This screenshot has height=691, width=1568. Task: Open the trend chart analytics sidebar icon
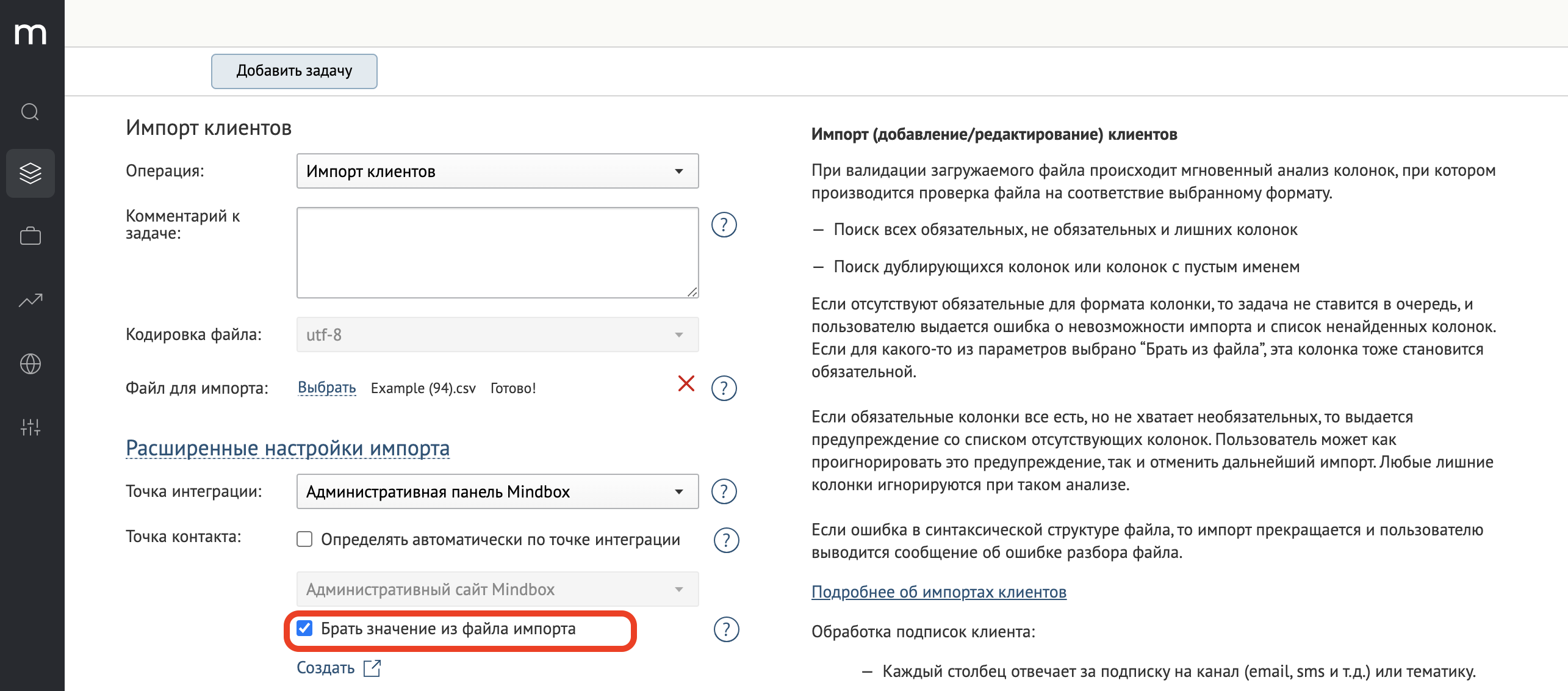click(x=31, y=300)
